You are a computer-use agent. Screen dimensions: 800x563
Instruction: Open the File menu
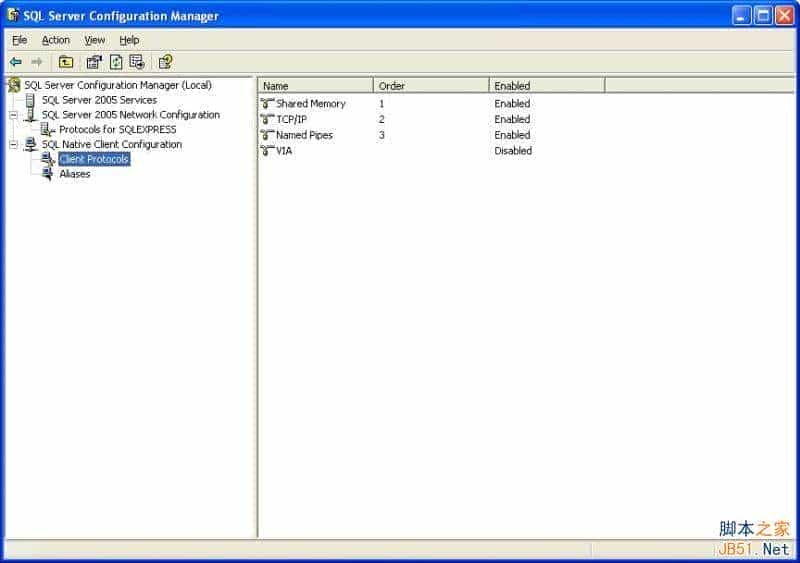pos(19,40)
